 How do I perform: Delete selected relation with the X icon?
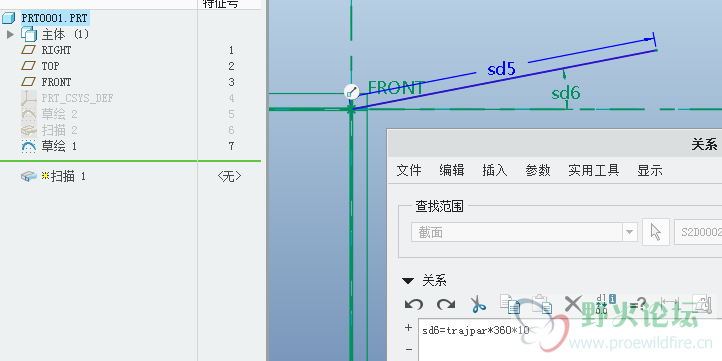click(573, 304)
